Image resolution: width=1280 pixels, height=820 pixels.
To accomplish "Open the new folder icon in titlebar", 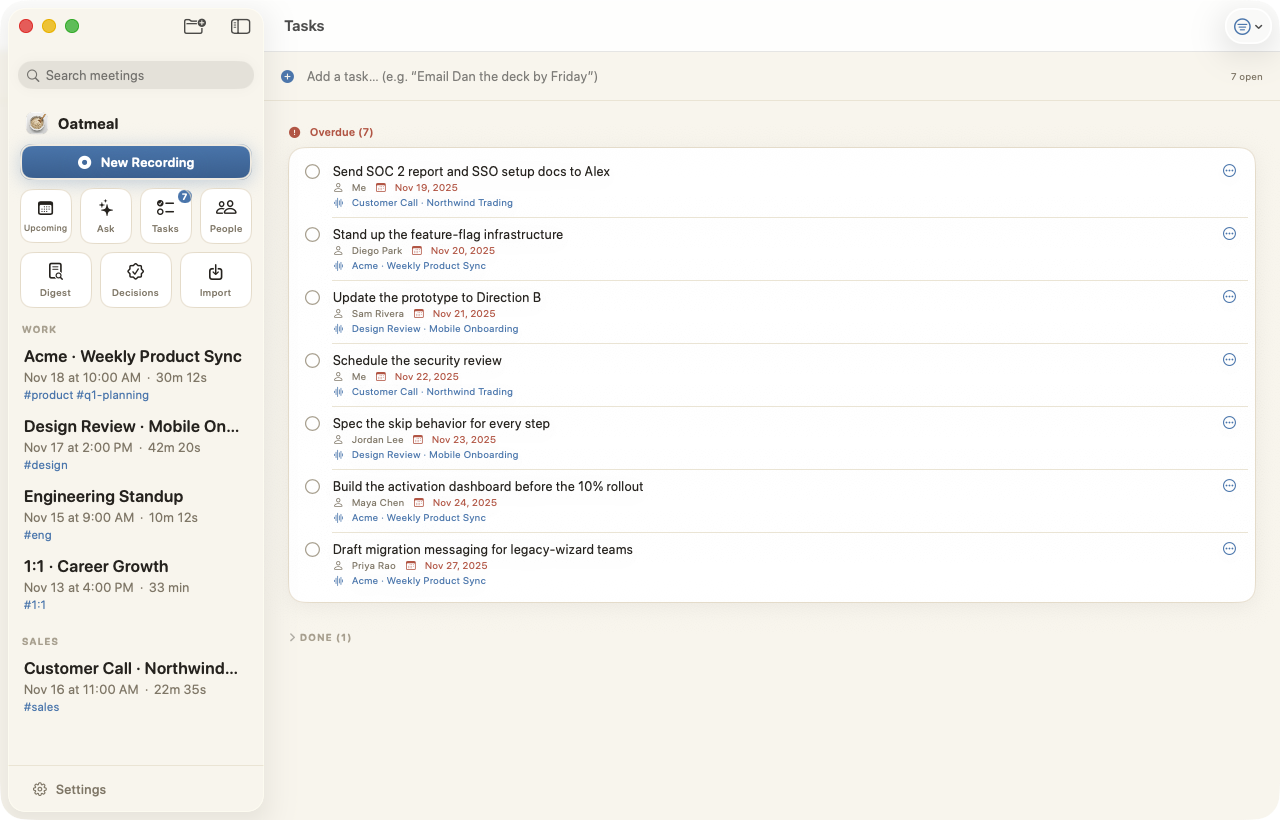I will tap(195, 27).
